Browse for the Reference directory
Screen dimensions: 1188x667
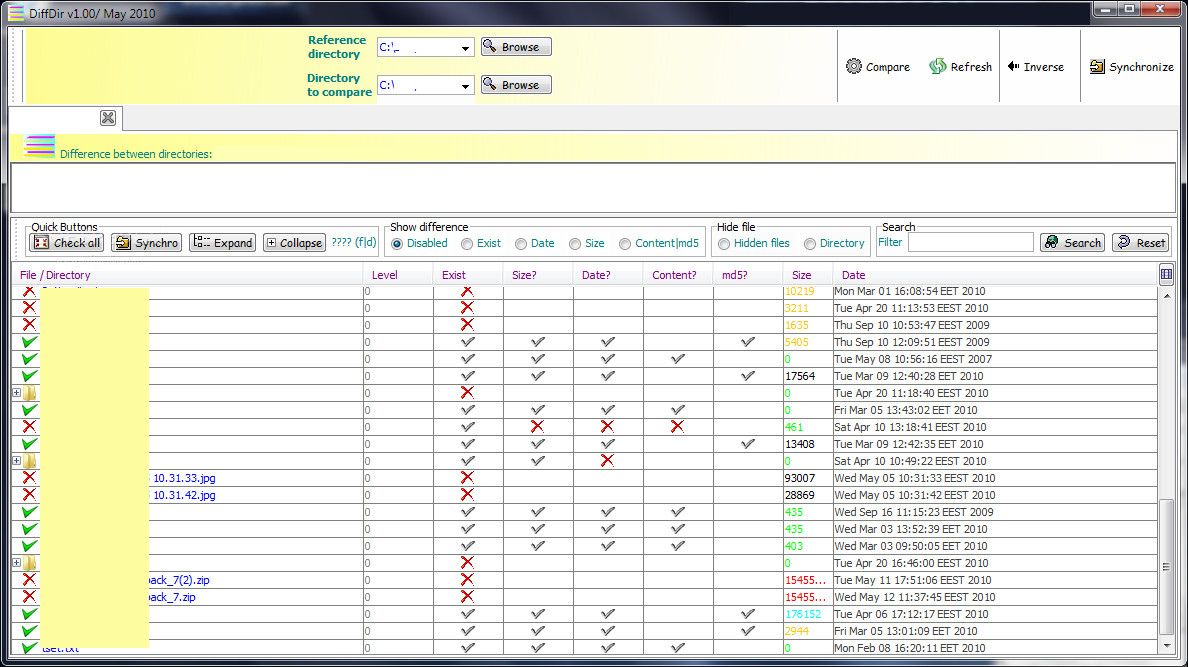coord(516,47)
